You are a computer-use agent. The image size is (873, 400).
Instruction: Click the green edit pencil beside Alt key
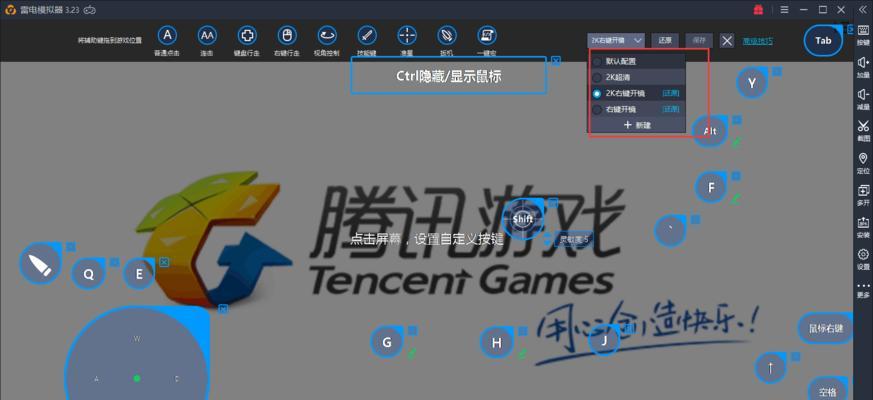[x=736, y=143]
